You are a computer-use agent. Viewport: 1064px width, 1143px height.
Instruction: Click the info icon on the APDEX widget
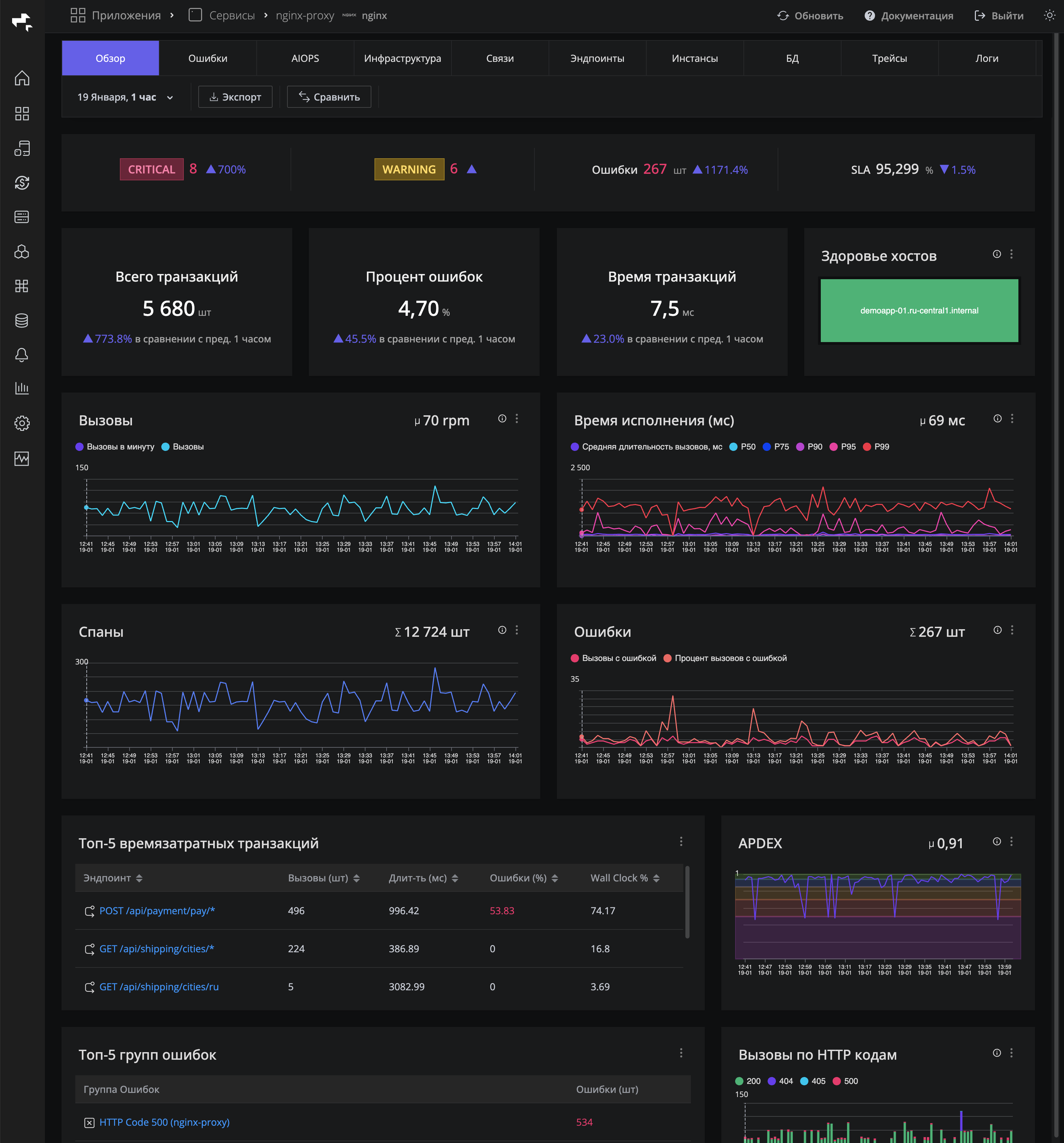pos(997,842)
